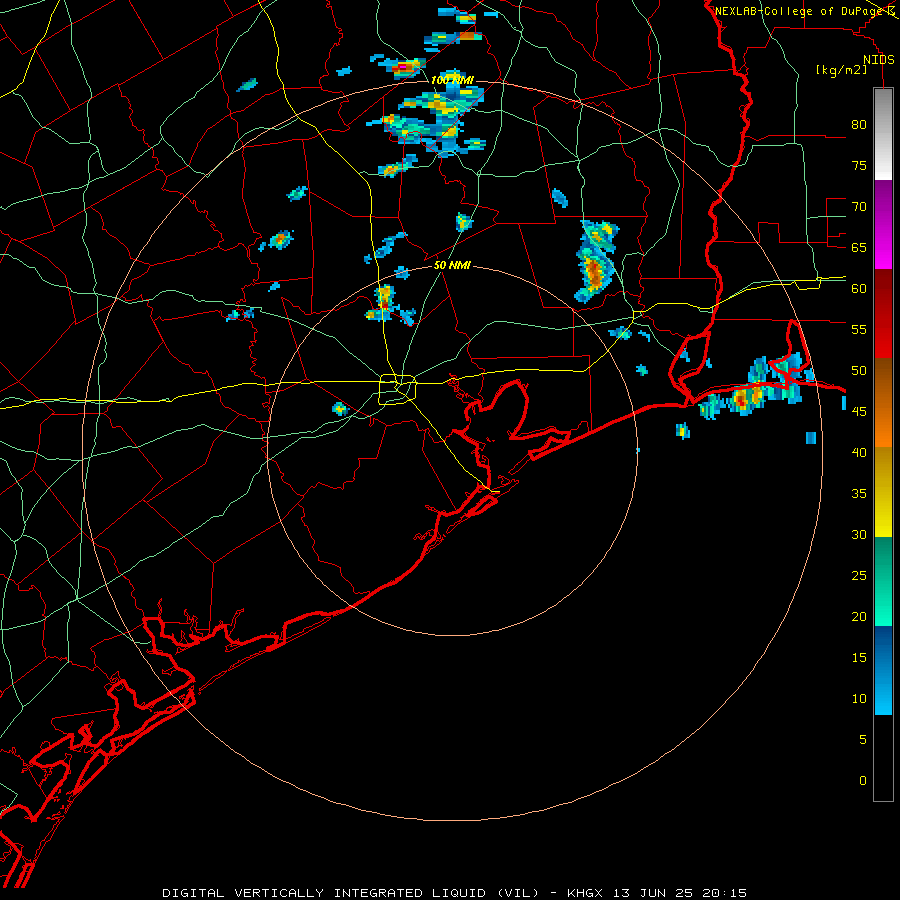Click the 75 value on color scale

(x=859, y=165)
